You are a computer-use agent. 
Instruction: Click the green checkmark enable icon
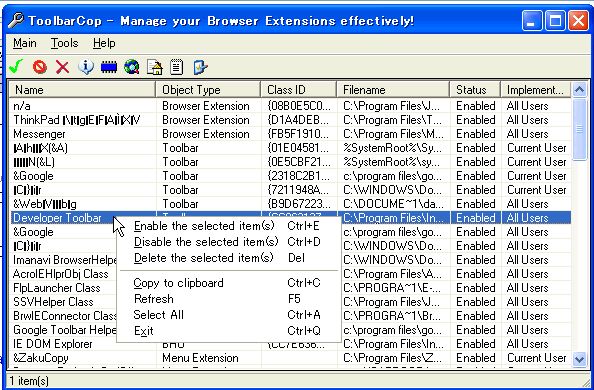16,67
